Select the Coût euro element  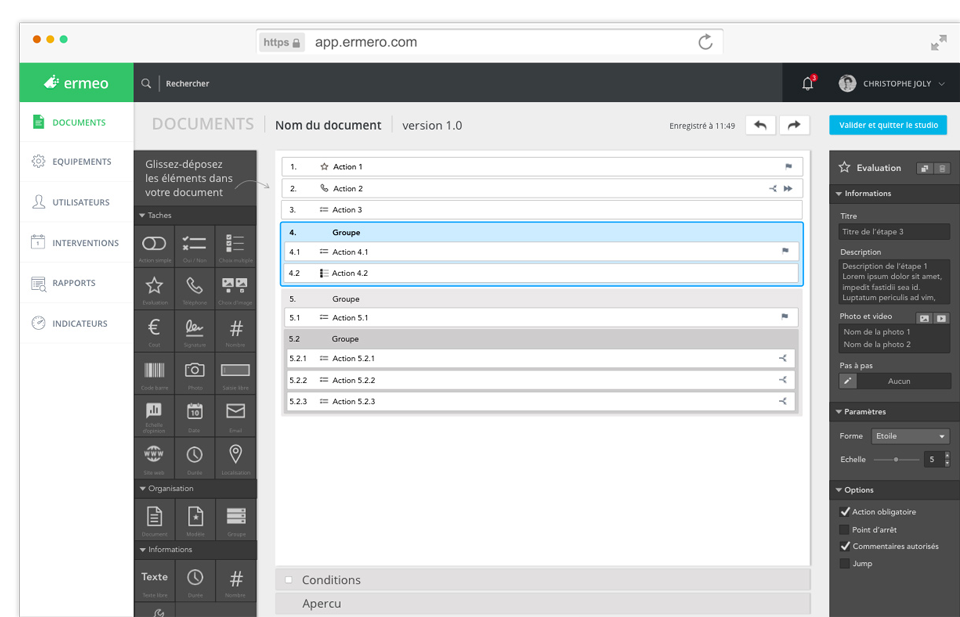[x=154, y=329]
